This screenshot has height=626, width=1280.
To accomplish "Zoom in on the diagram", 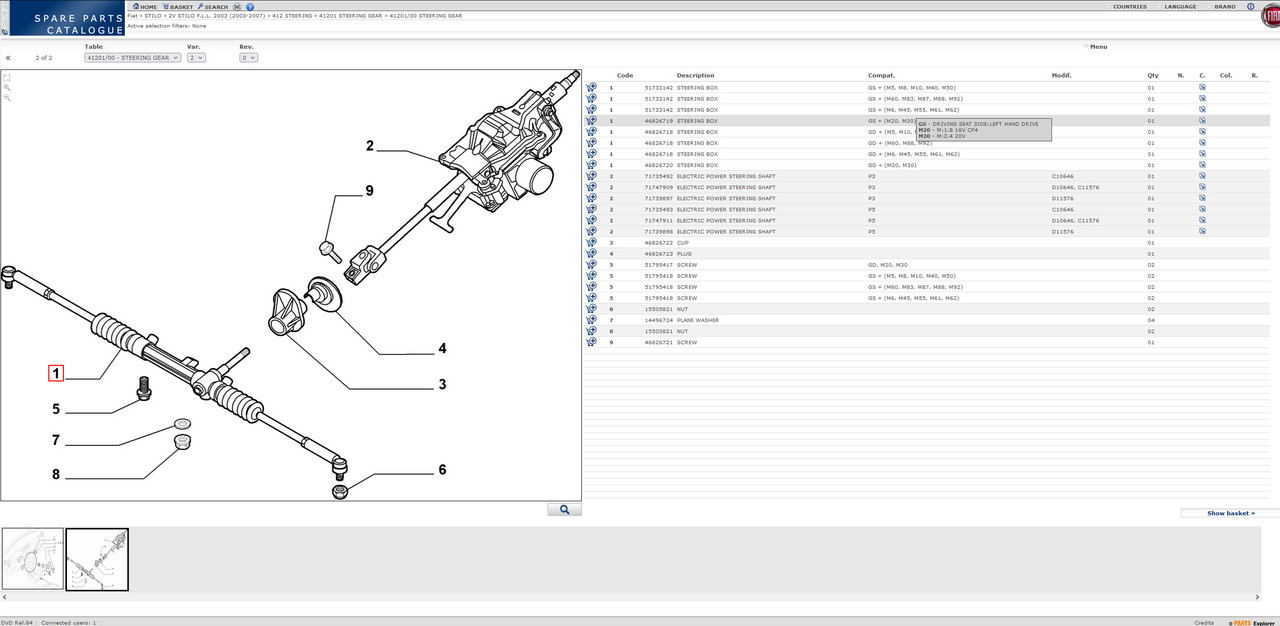I will point(6,88).
